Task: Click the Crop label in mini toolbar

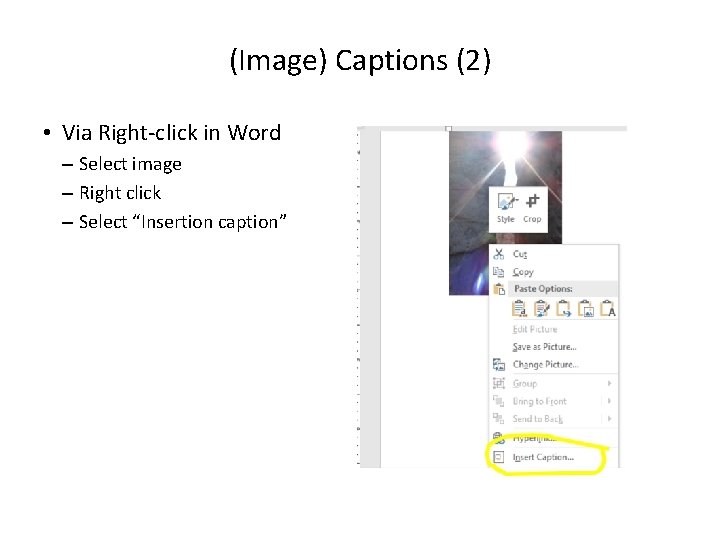Action: click(532, 219)
